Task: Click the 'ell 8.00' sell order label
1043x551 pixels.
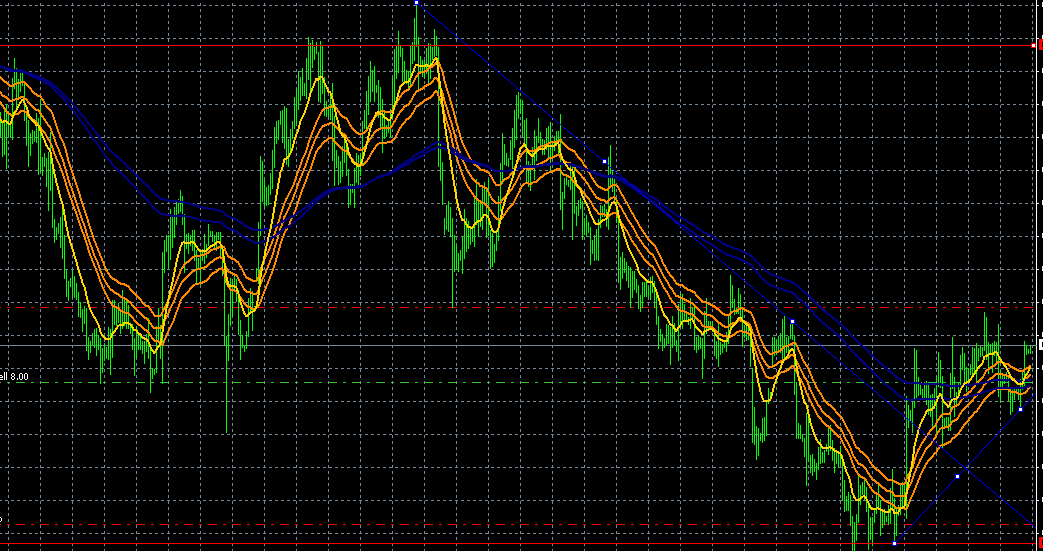Action: pos(14,377)
